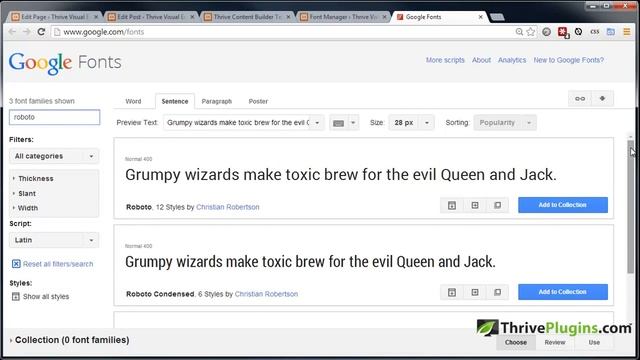Add Roboto Condensed to Collection

point(563,292)
